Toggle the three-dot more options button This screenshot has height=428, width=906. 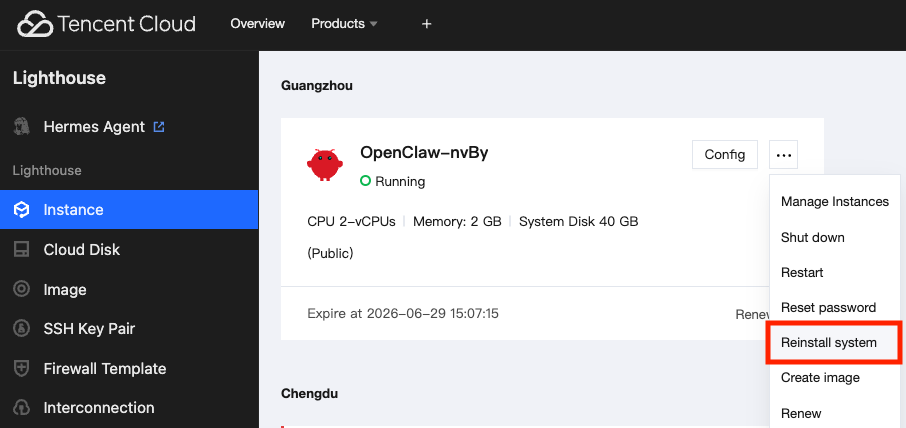(x=784, y=154)
